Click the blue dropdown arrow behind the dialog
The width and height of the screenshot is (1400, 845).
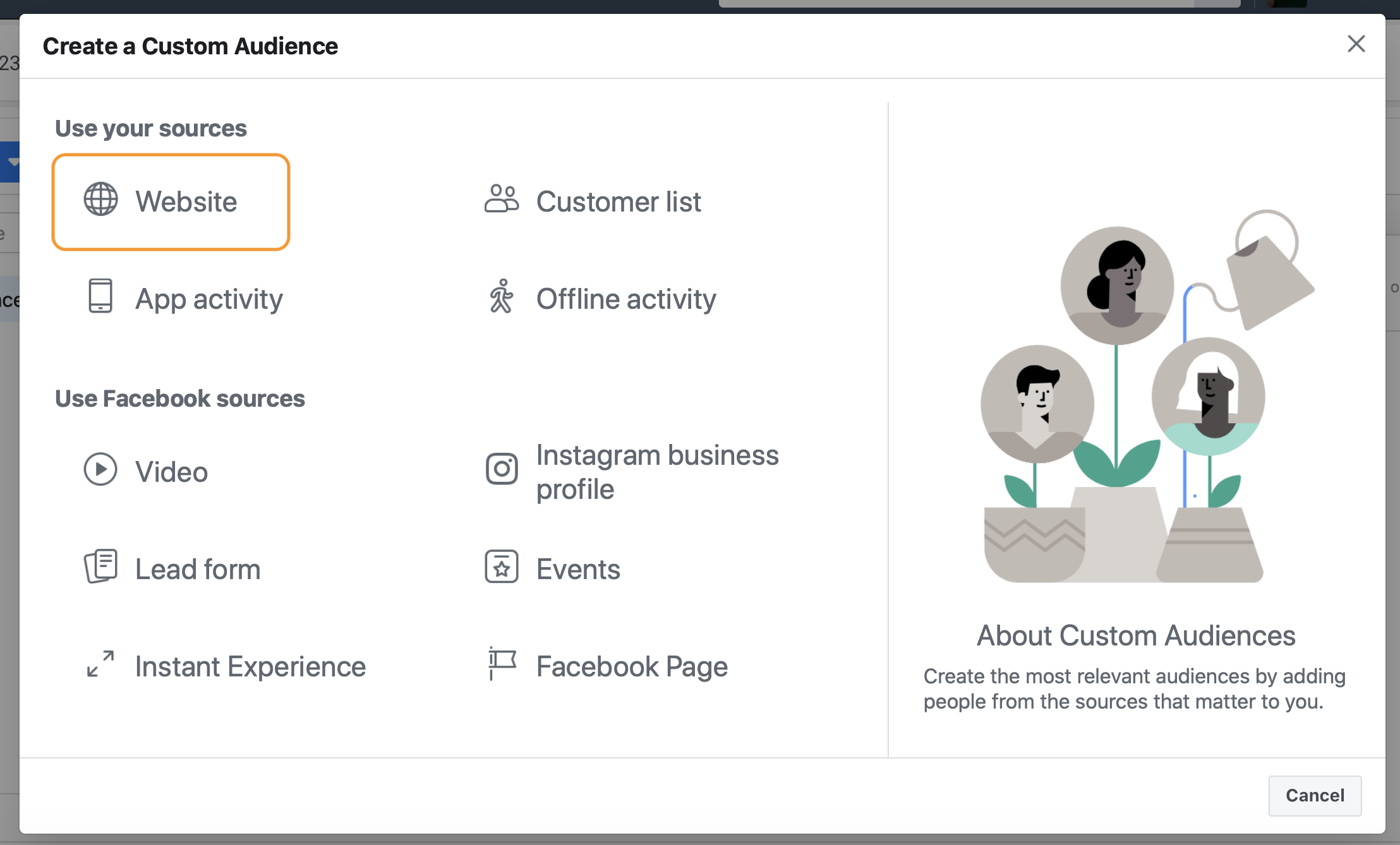11,162
